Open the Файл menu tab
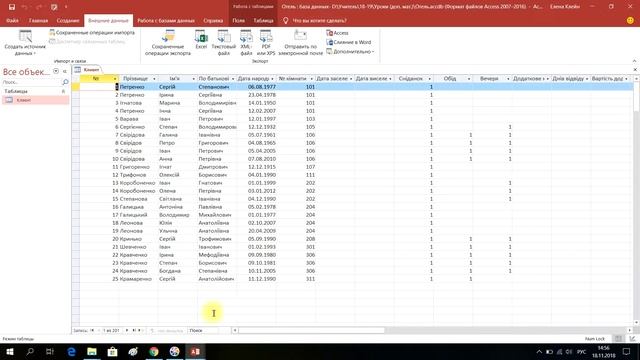 click(12, 20)
